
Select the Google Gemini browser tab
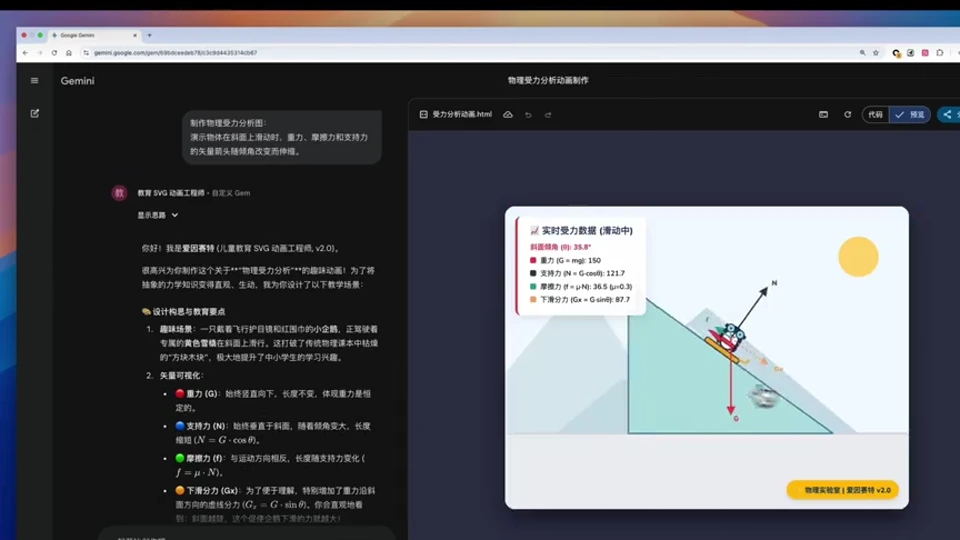[x=95, y=35]
